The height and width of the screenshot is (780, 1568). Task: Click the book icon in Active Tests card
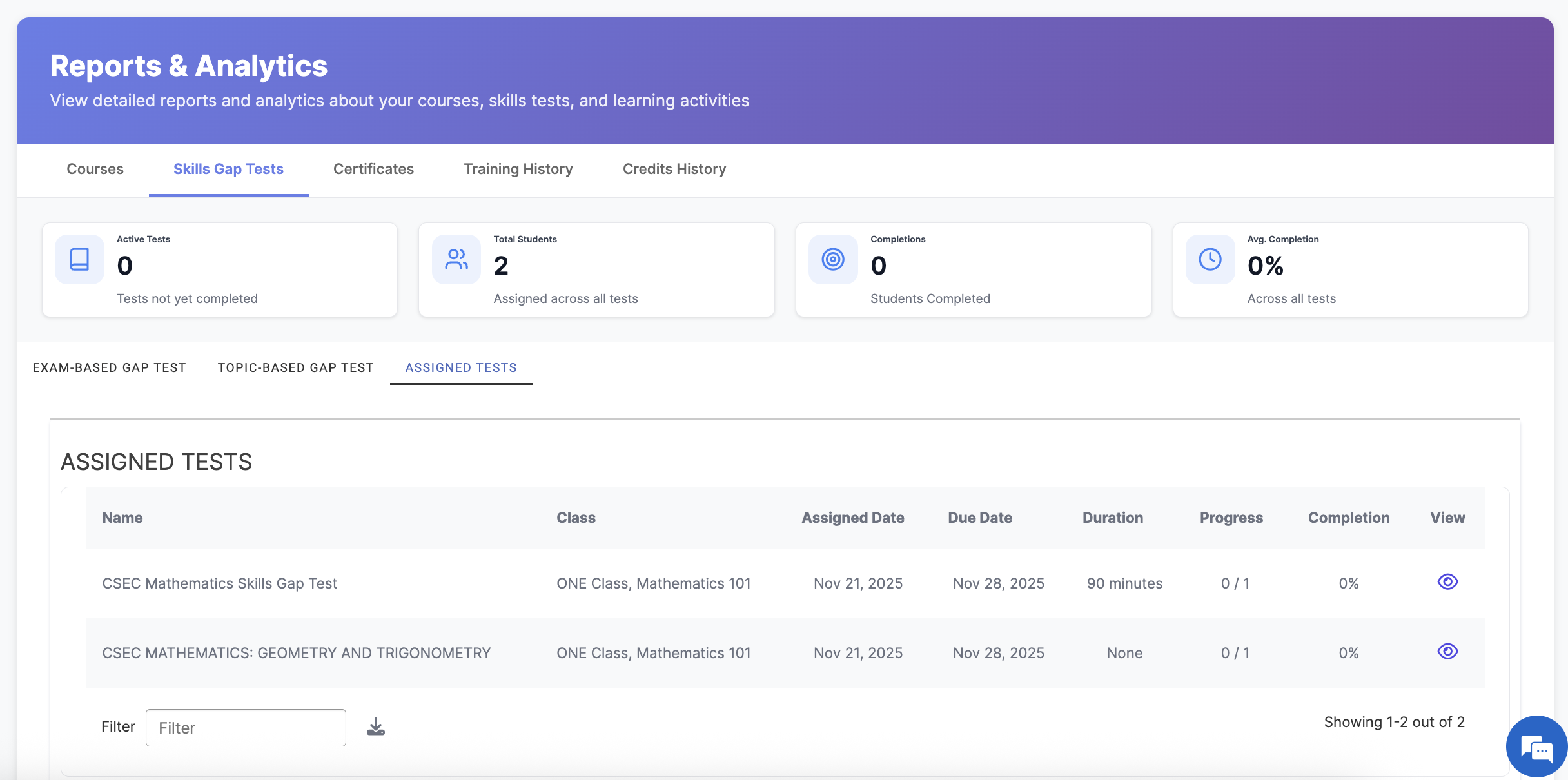tap(79, 260)
